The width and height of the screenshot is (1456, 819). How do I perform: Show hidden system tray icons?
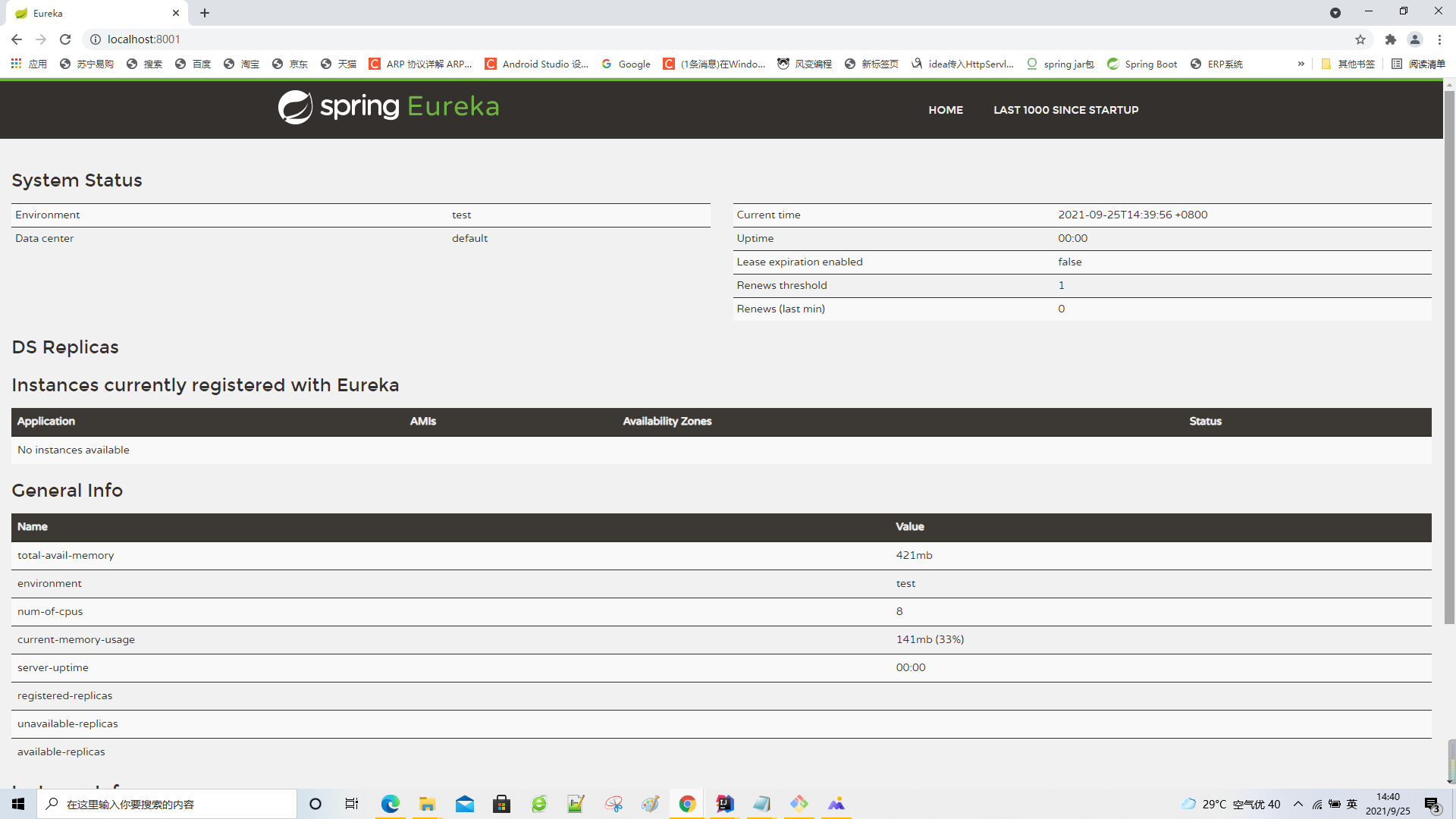pyautogui.click(x=1298, y=804)
